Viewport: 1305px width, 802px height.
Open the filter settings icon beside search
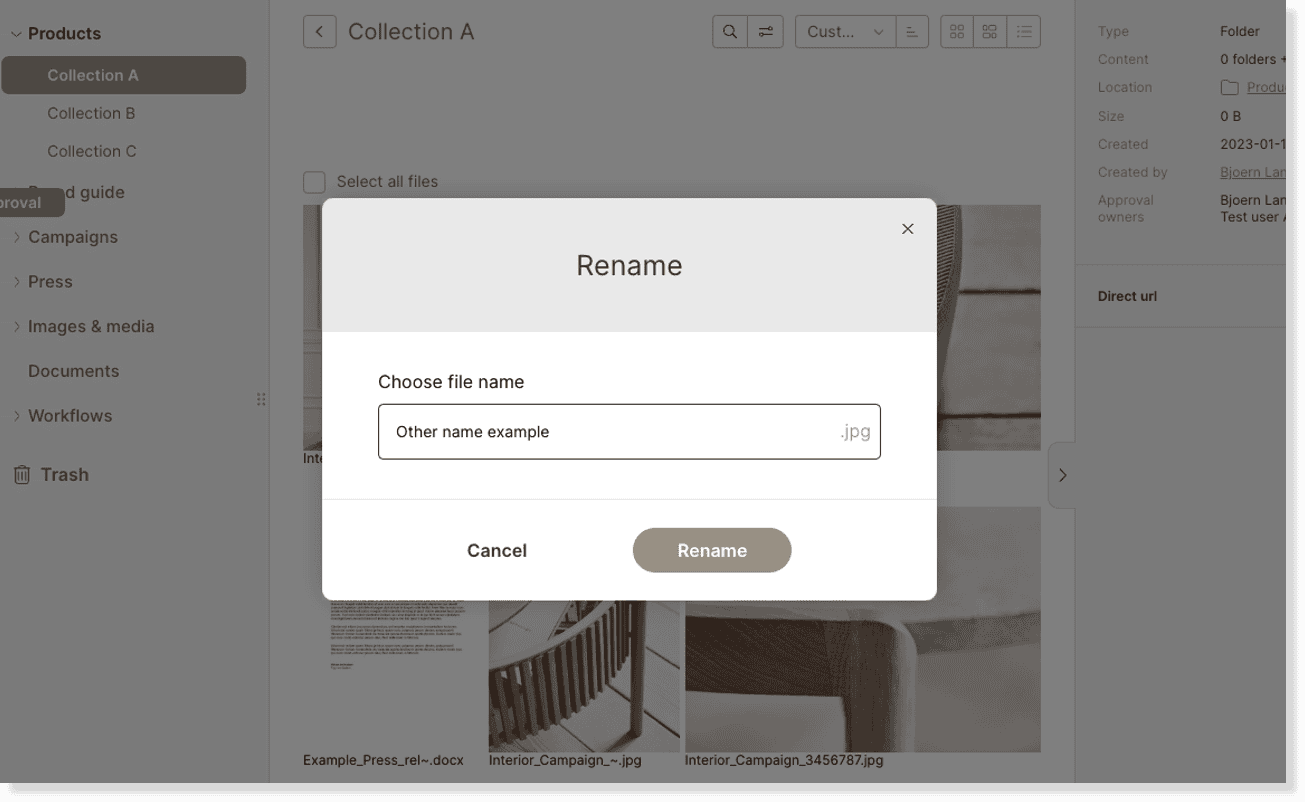point(766,31)
